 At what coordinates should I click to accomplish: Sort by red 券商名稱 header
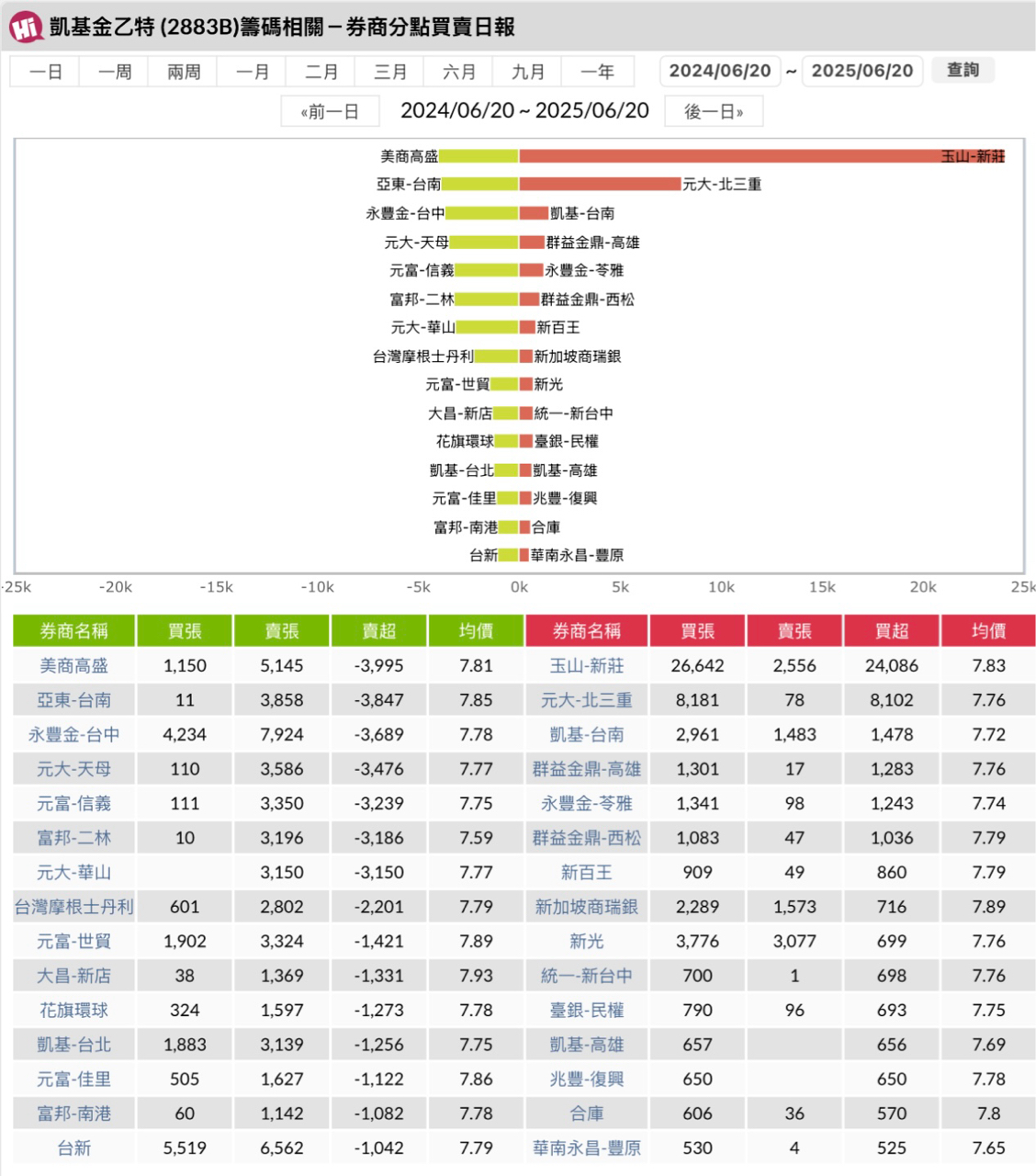click(x=586, y=631)
